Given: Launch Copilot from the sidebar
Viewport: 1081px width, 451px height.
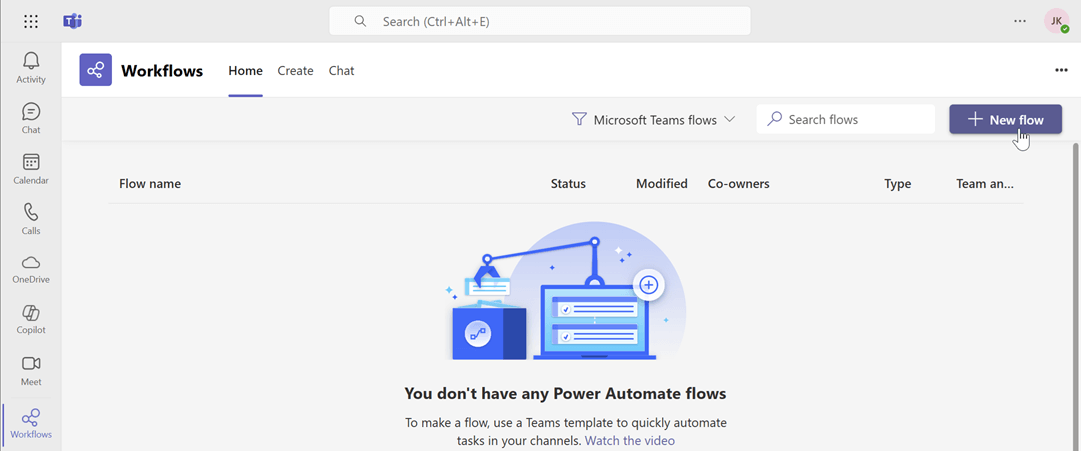Looking at the screenshot, I should 31,319.
